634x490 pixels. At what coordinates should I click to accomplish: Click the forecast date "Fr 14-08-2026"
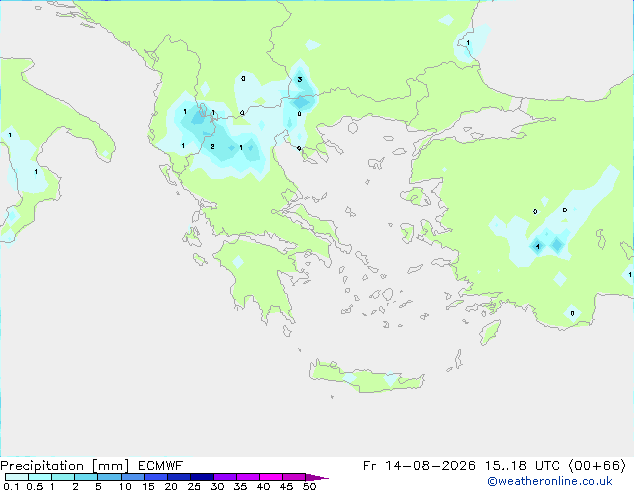pyautogui.click(x=419, y=466)
